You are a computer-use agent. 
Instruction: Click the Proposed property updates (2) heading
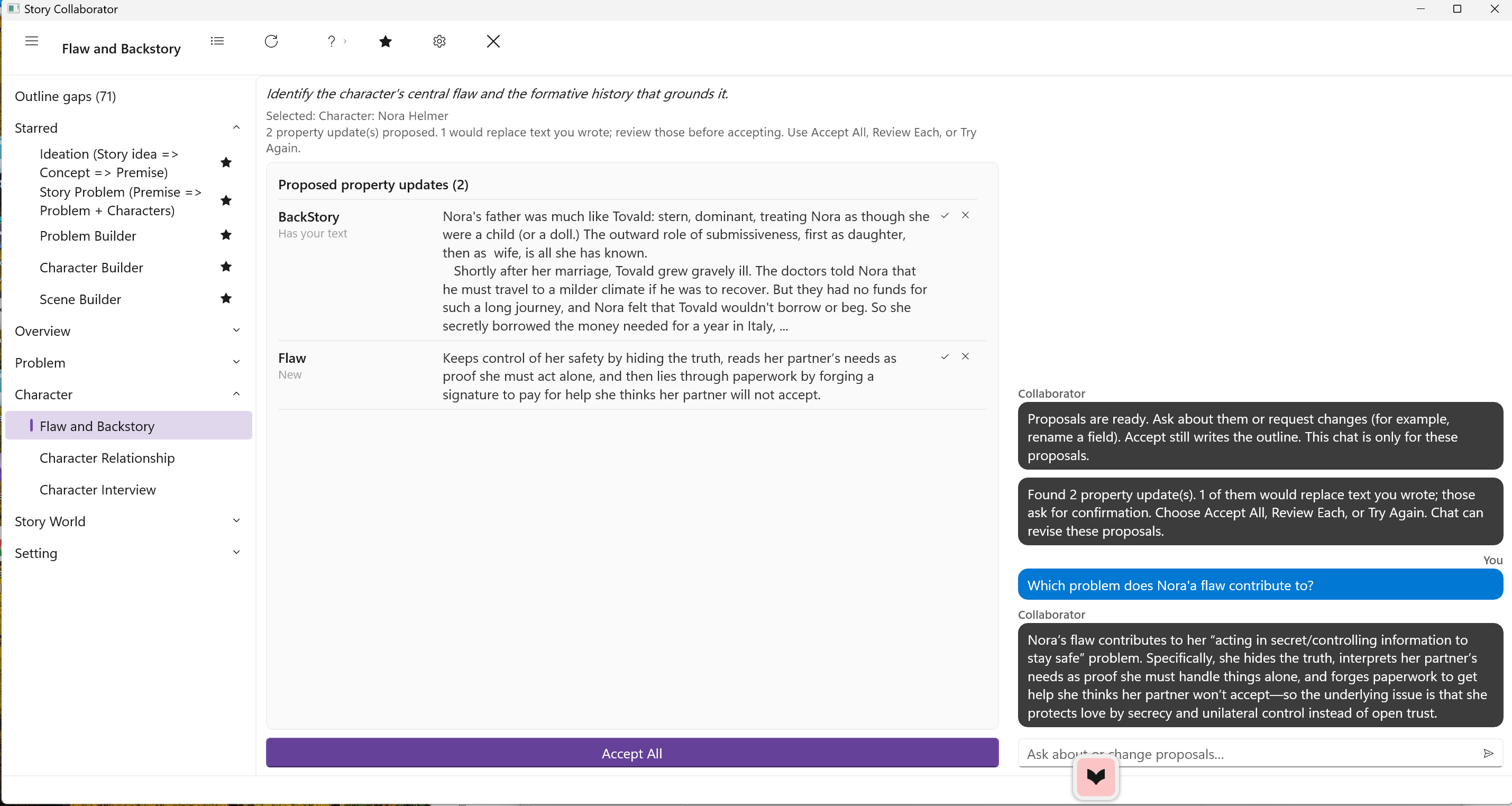(x=373, y=185)
